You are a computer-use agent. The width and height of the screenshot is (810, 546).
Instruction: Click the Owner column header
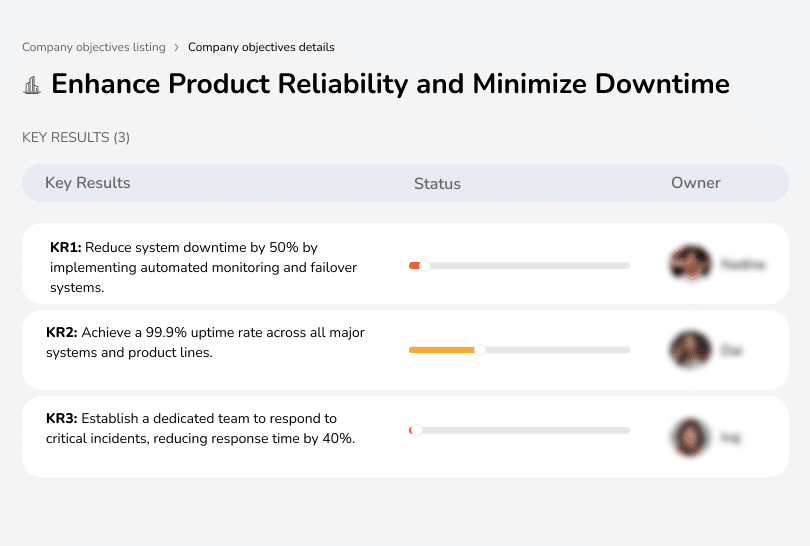click(x=695, y=183)
